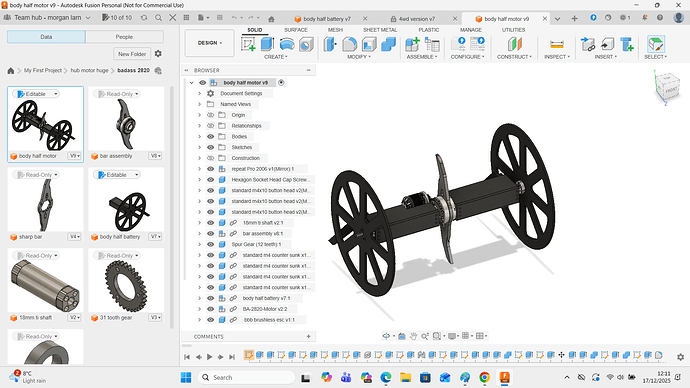Add a new comment with plus
Viewport: 690px width, 388px height.
click(x=308, y=336)
